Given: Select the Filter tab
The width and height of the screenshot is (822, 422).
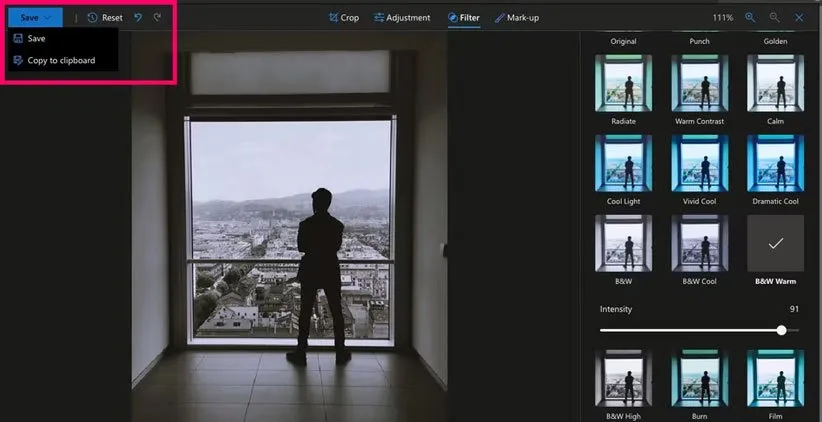Looking at the screenshot, I should tap(463, 17).
